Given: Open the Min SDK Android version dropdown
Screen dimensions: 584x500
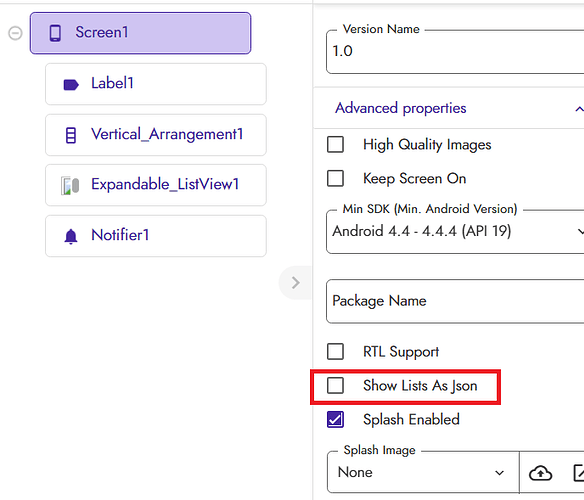Looking at the screenshot, I should click(455, 232).
